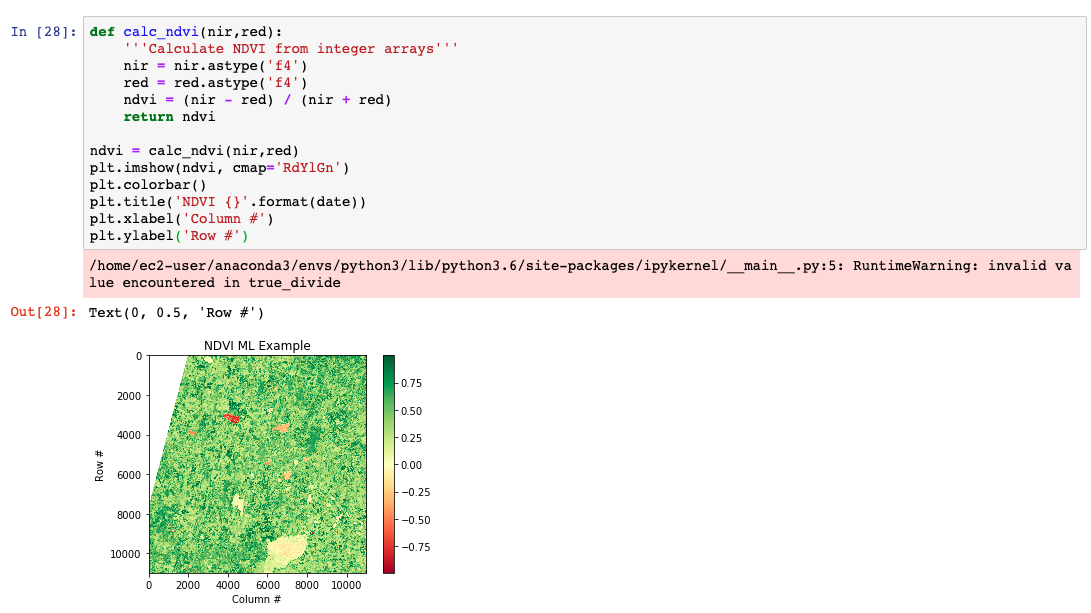This screenshot has width=1091, height=613.
Task: Click the plt.ylabel('Row #') line
Action: [x=169, y=236]
